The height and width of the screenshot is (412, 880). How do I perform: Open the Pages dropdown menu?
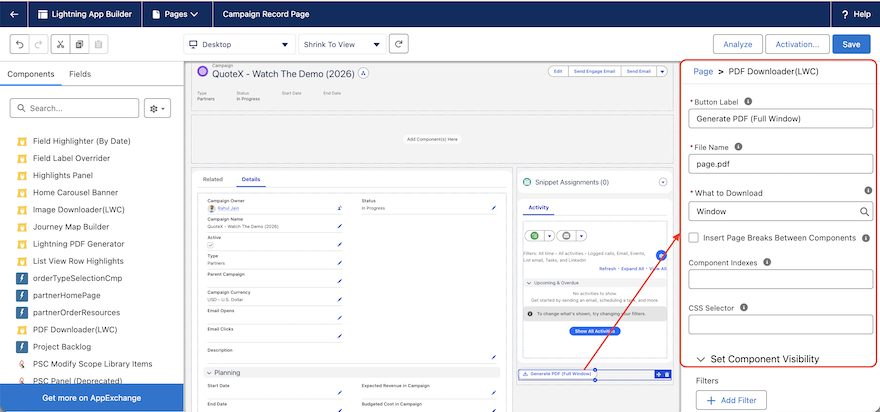pos(177,15)
